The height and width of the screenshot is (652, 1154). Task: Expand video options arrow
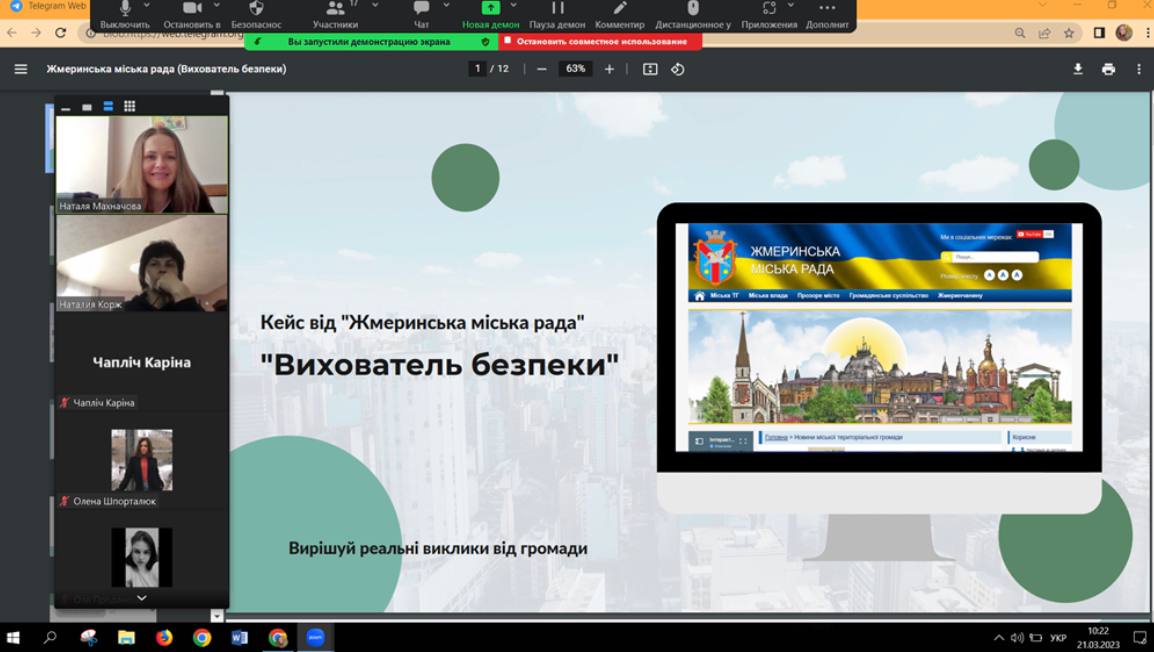click(217, 6)
